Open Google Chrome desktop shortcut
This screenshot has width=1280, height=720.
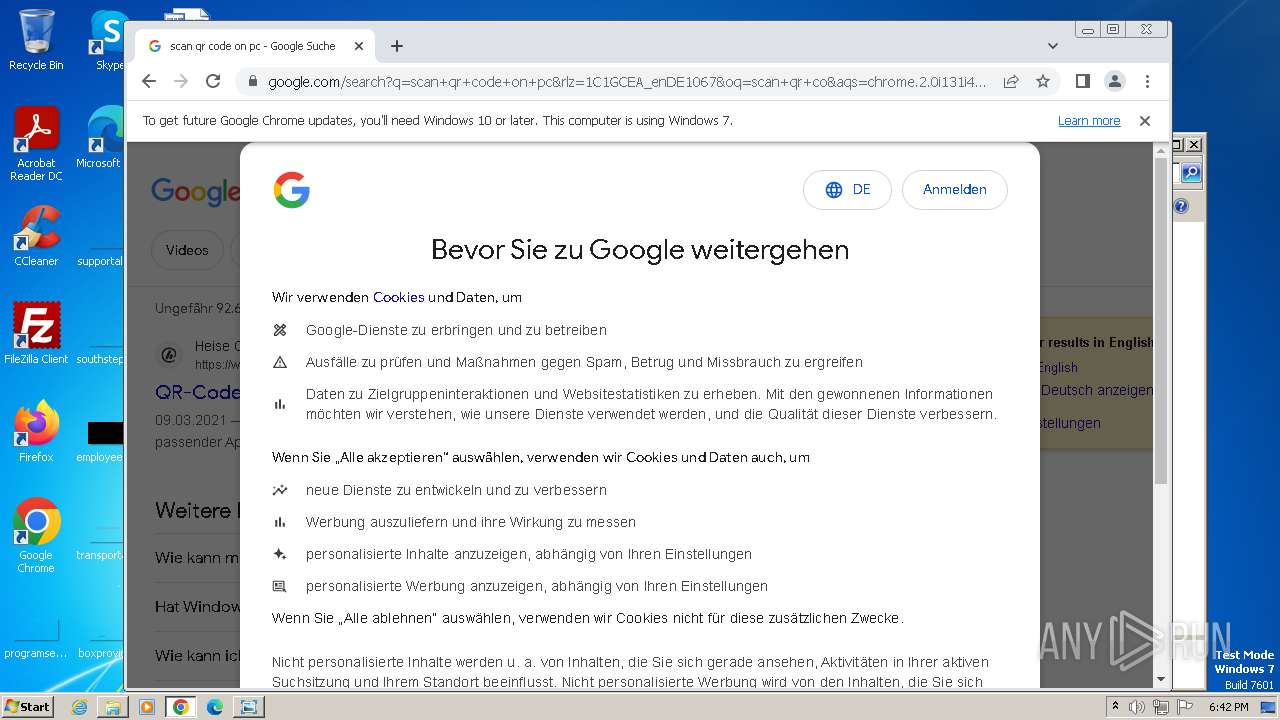(x=36, y=535)
